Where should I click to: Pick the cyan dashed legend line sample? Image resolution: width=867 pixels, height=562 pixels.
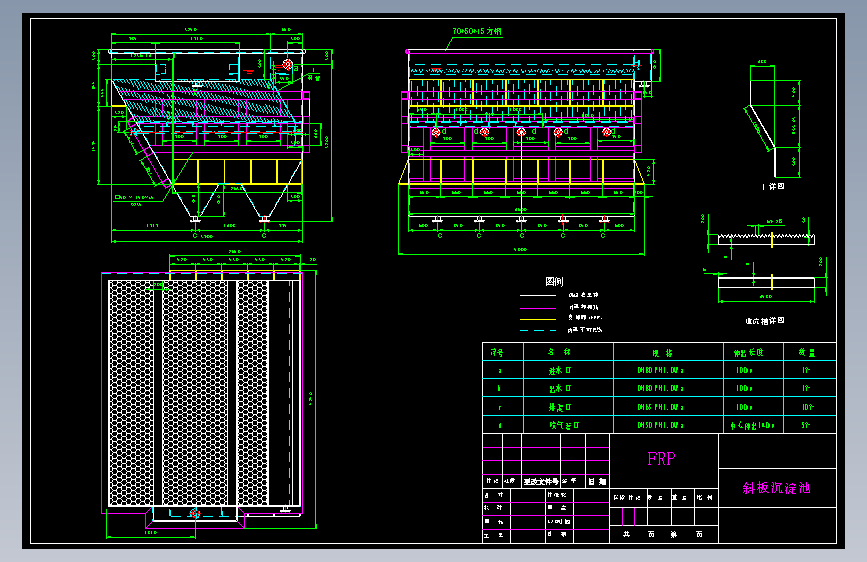pos(538,329)
